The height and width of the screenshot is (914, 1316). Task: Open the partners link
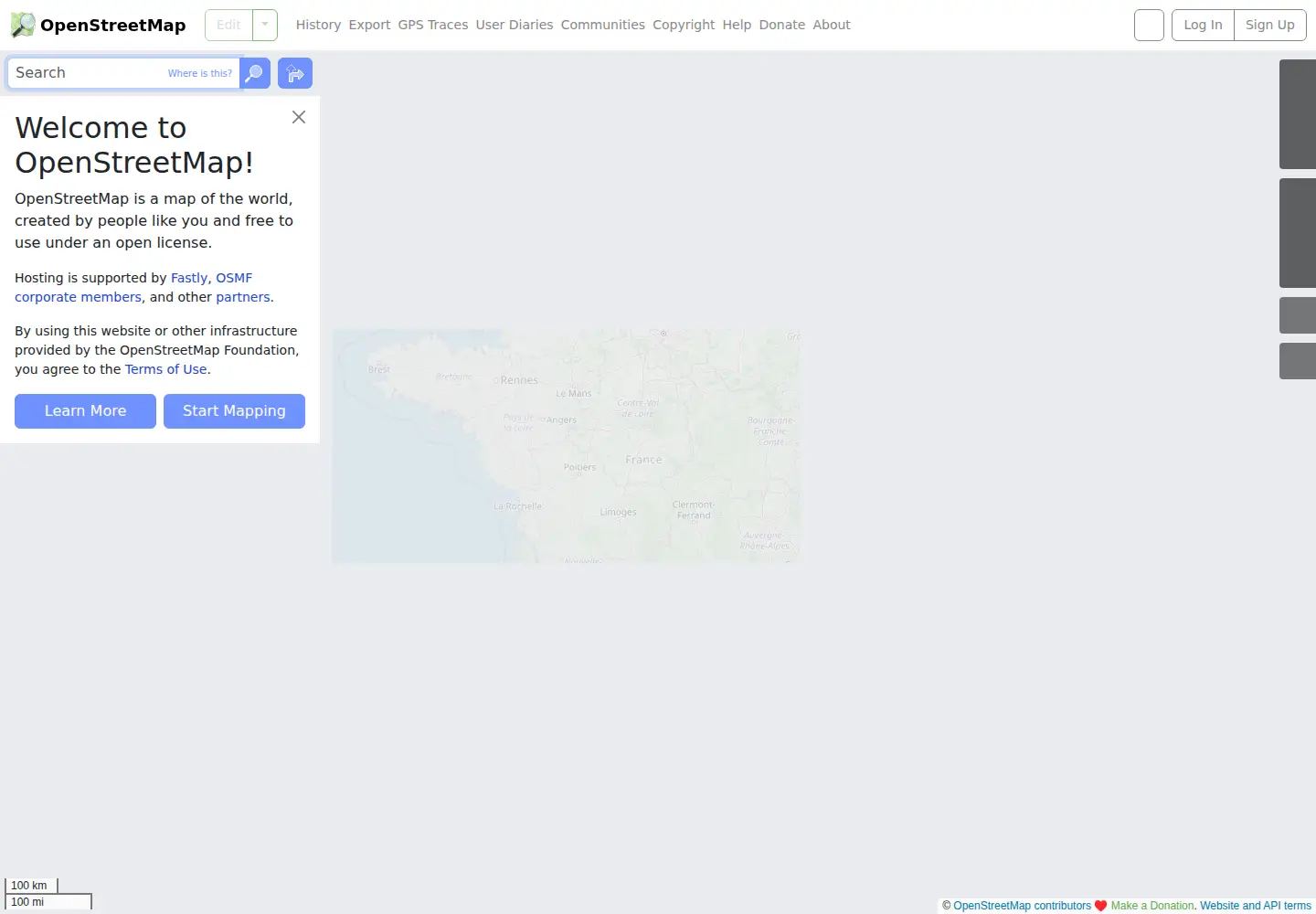(x=243, y=297)
